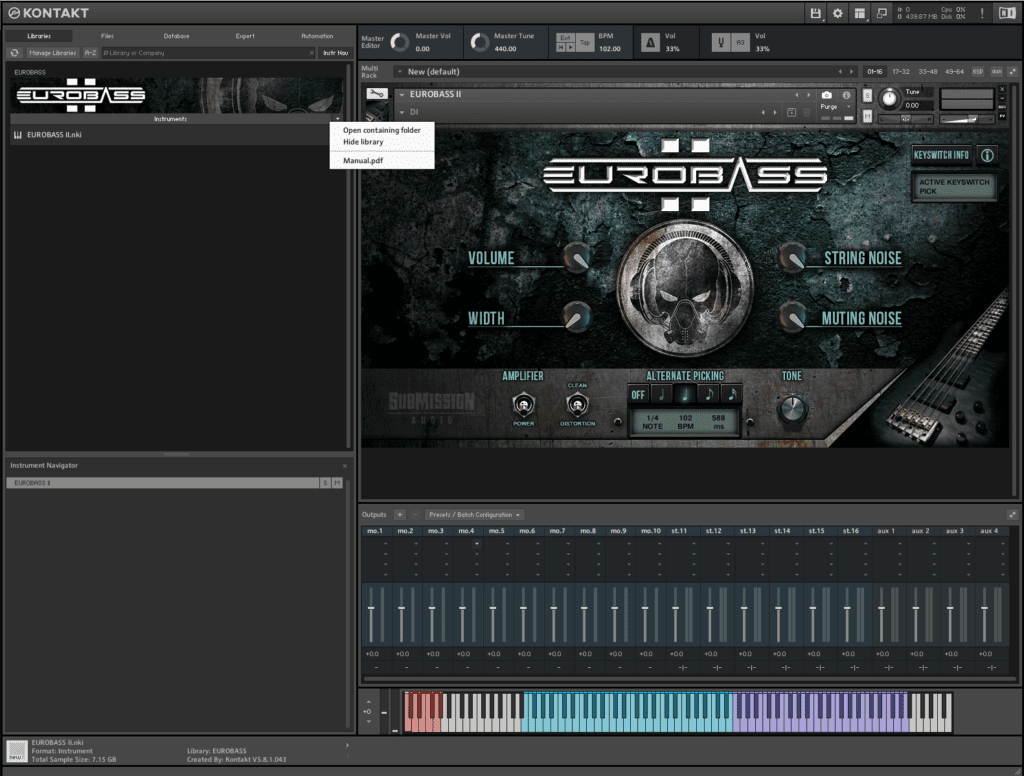This screenshot has width=1024, height=776.
Task: Open Kontakt options via the gear icon
Action: (x=837, y=13)
